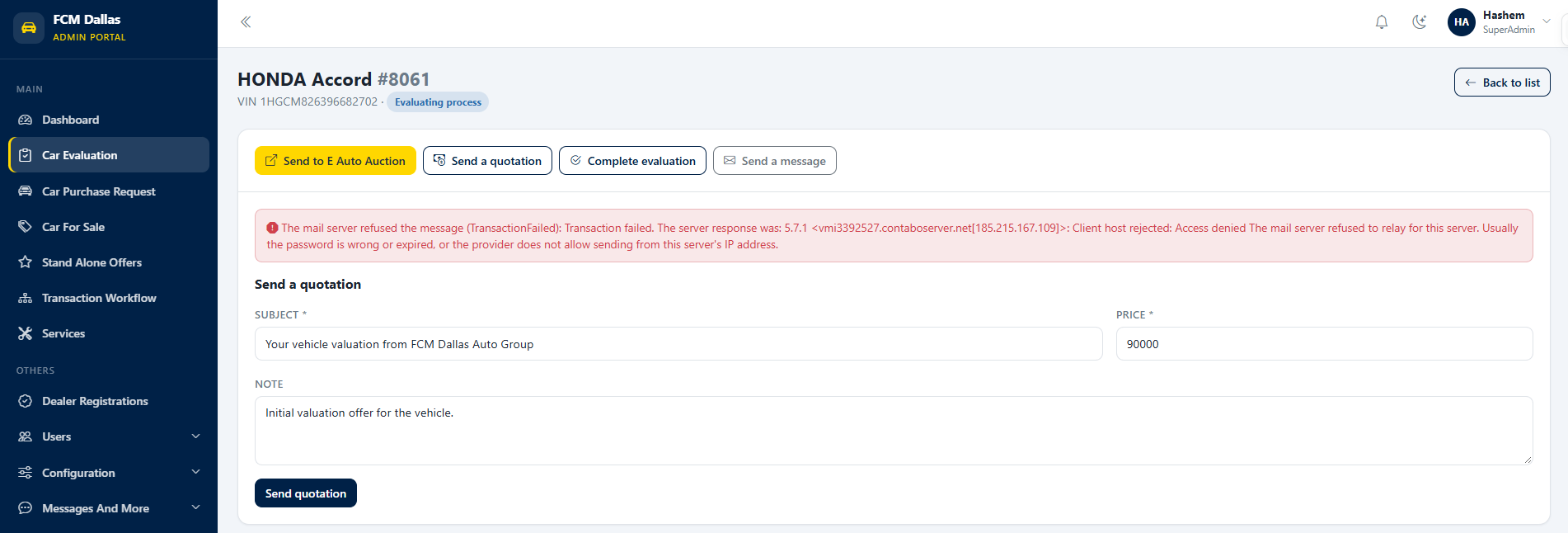Open the Hashem account dropdown arrow

(x=1547, y=21)
